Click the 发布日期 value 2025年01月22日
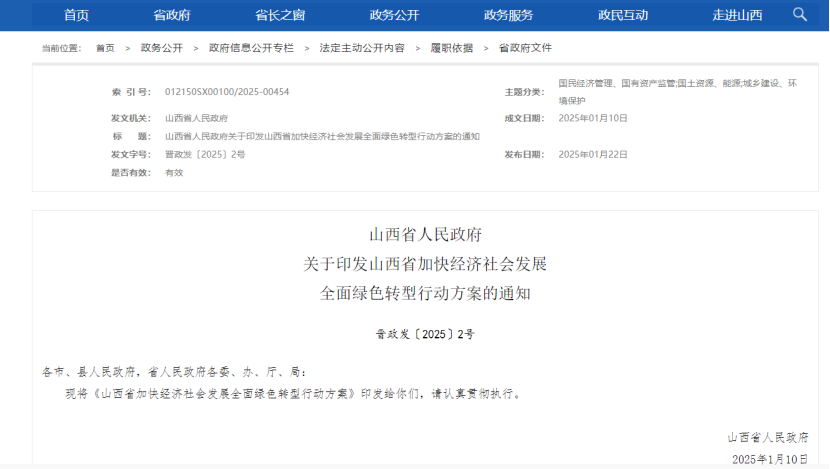 click(592, 155)
